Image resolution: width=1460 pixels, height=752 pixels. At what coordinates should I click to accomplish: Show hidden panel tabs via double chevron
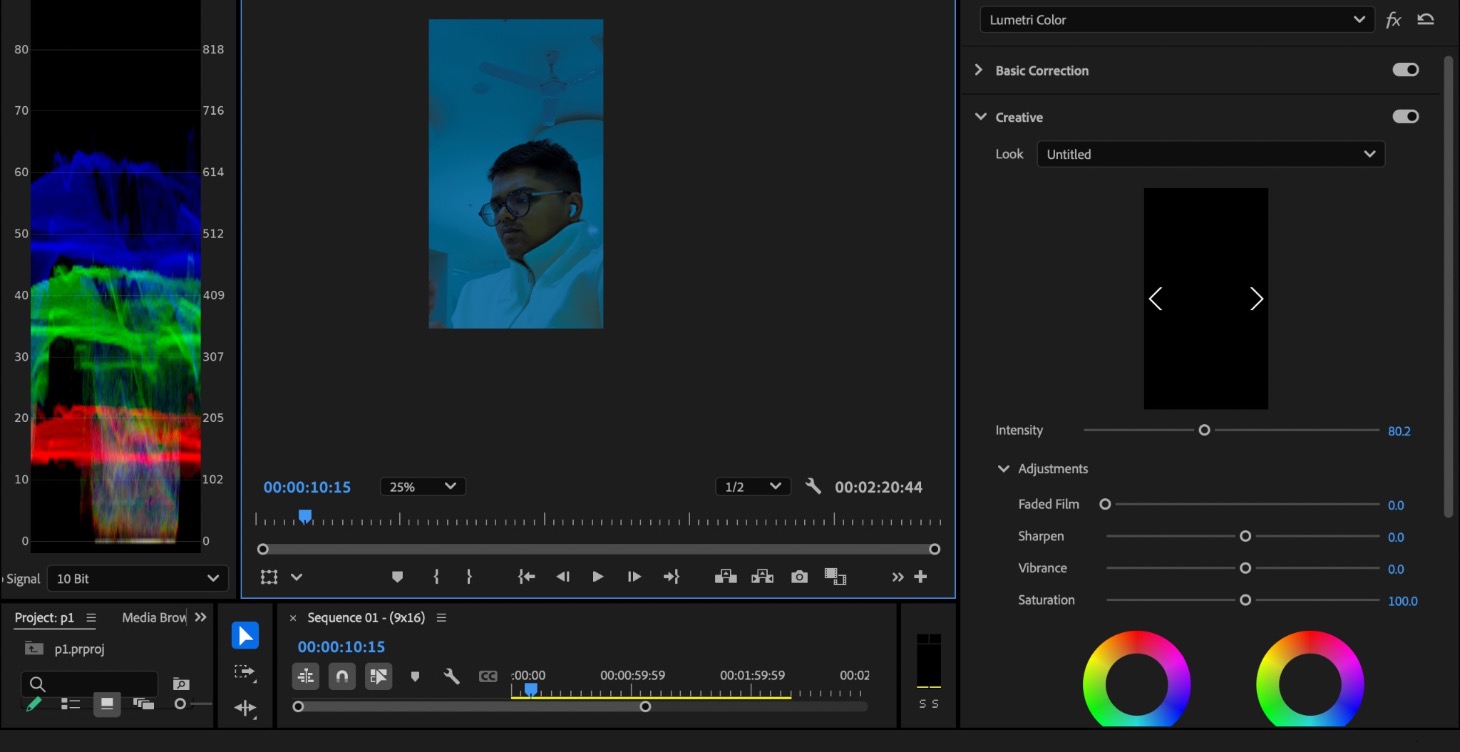click(x=201, y=617)
